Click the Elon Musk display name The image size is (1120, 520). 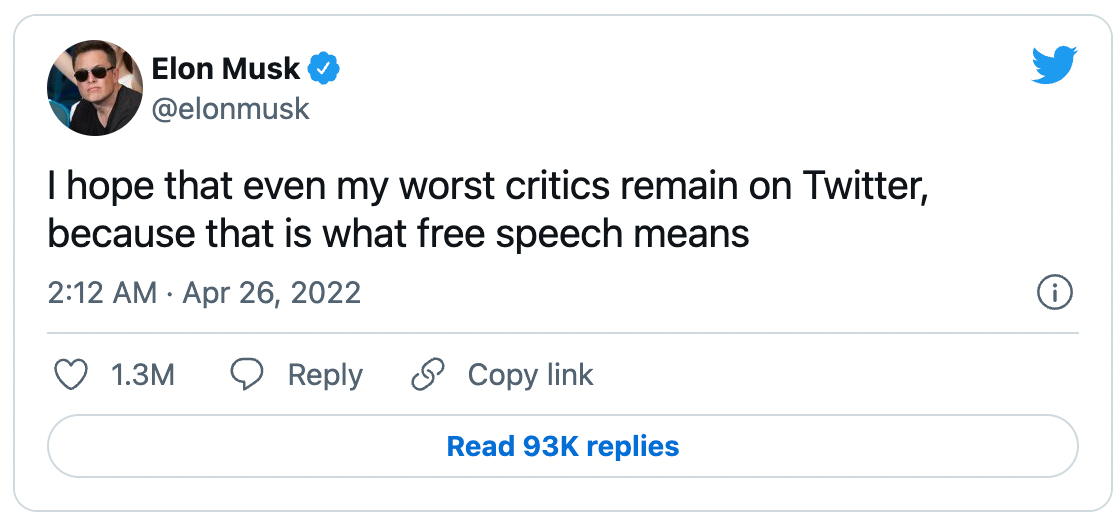tap(226, 69)
